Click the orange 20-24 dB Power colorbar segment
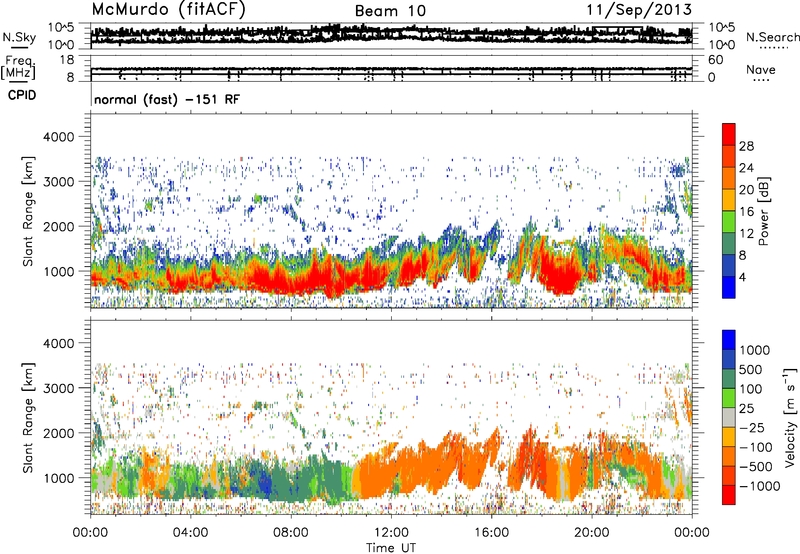The image size is (800, 554). click(729, 178)
